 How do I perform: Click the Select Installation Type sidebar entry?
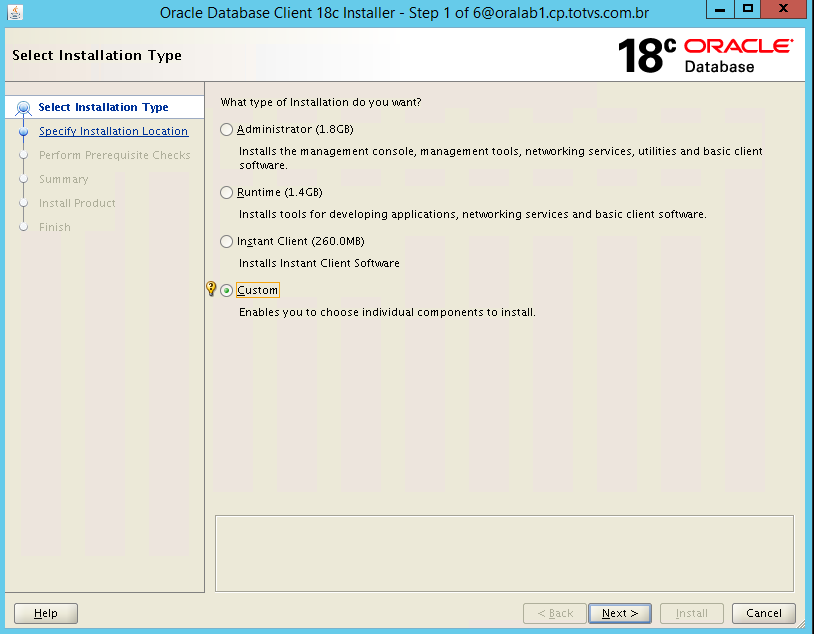coord(101,107)
